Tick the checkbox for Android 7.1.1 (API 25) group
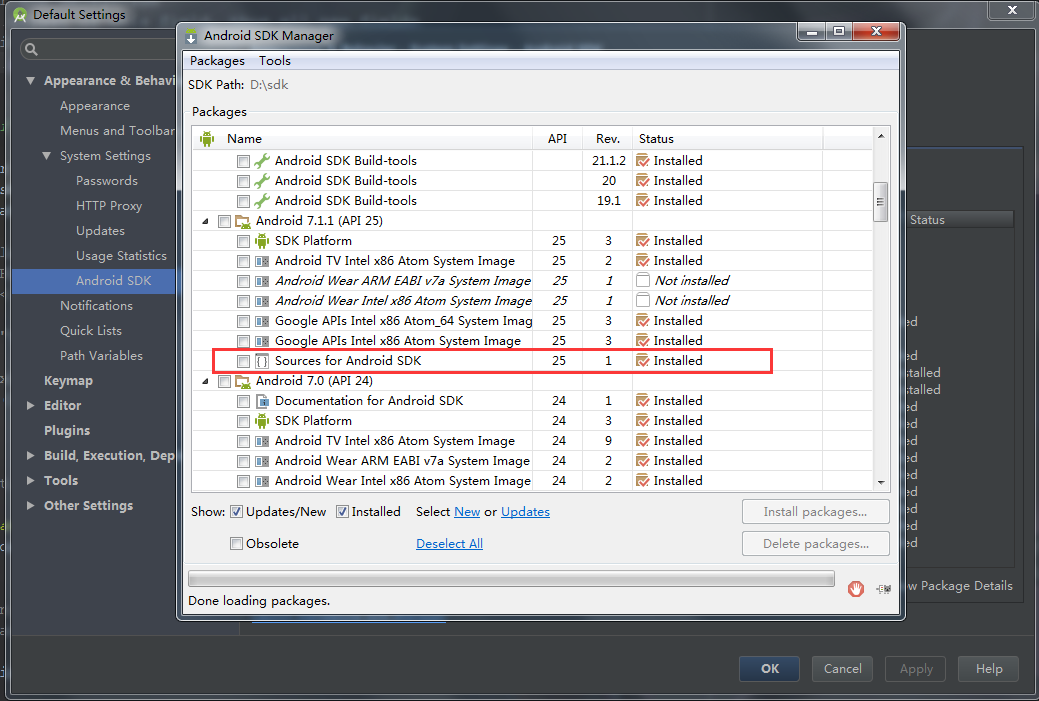Image resolution: width=1039 pixels, height=701 pixels. pos(224,221)
